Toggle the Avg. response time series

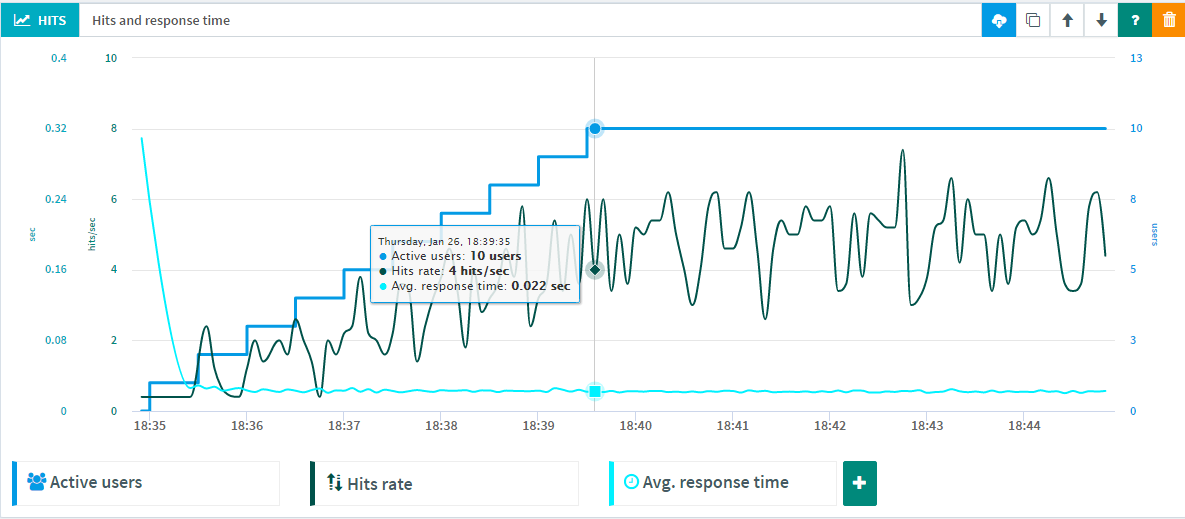coord(722,483)
